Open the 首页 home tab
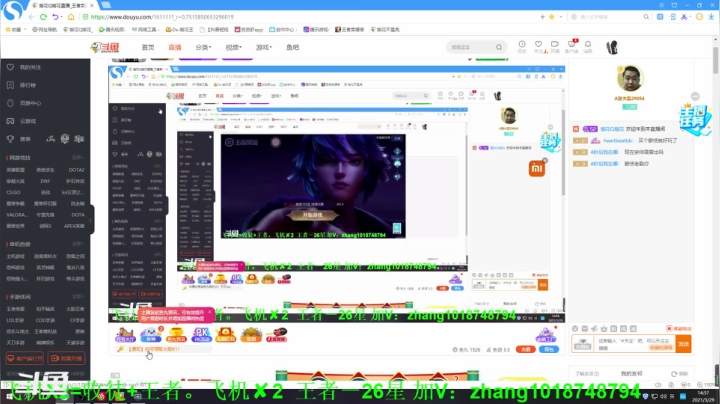720x404 pixels. 148,47
